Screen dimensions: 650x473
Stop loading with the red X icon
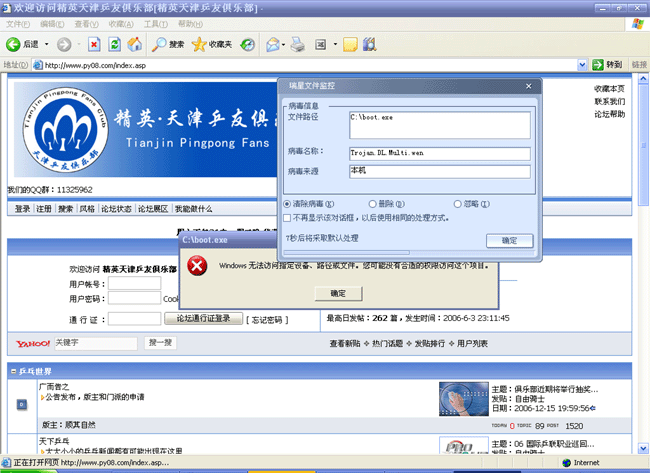coord(94,44)
